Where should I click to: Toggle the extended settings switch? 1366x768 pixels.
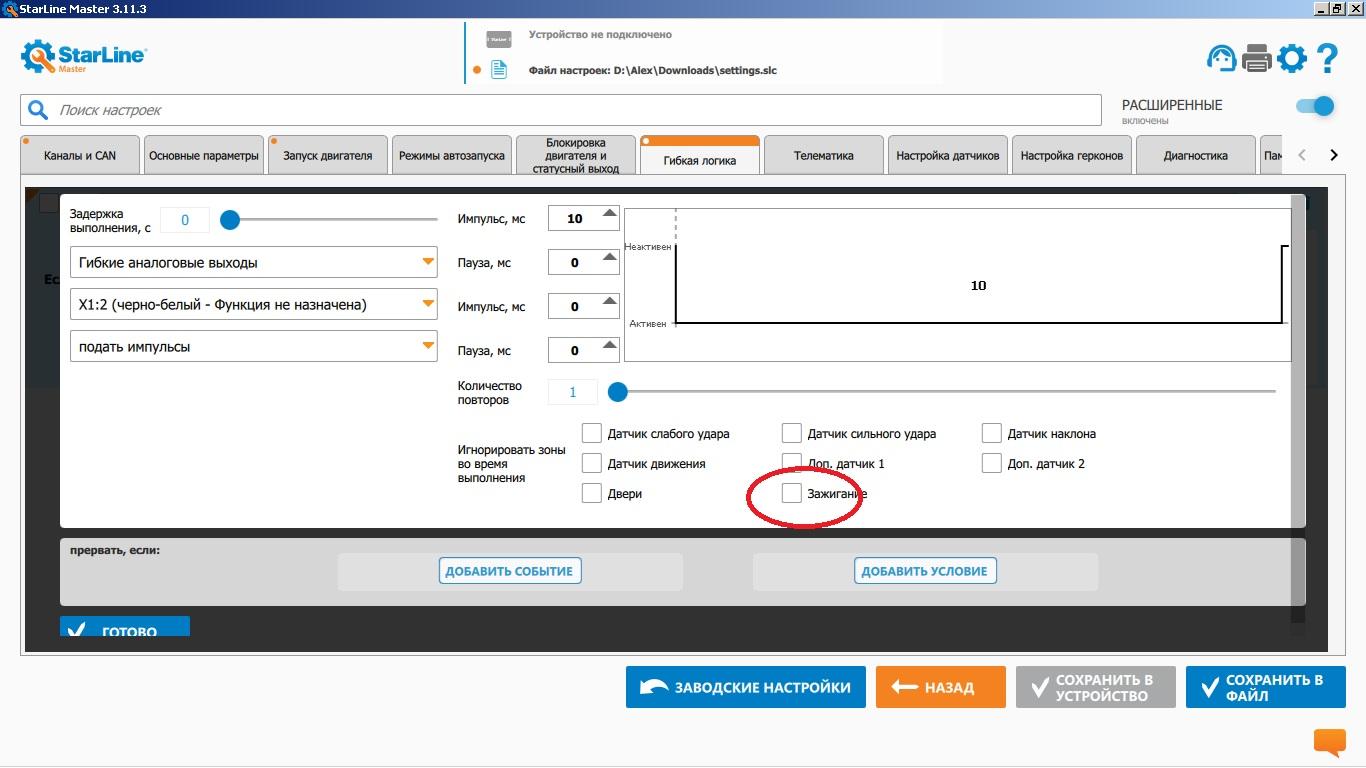pos(1315,106)
